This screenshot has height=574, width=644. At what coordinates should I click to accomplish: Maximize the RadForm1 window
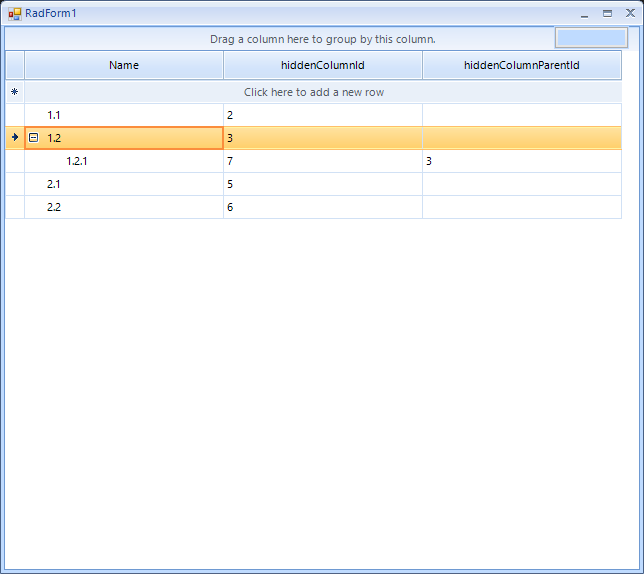pyautogui.click(x=607, y=14)
